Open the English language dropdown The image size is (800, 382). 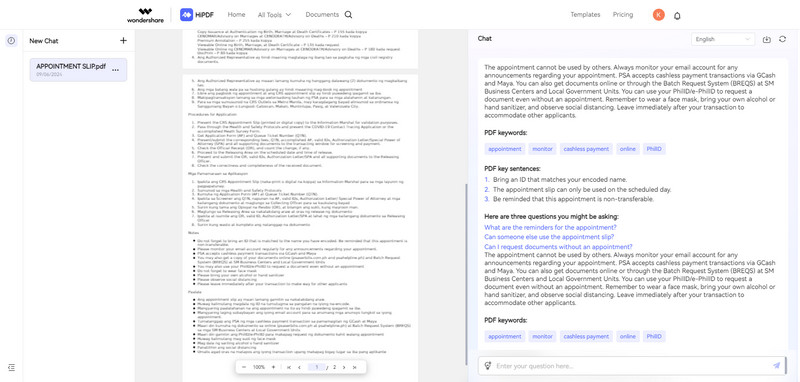pyautogui.click(x=723, y=39)
